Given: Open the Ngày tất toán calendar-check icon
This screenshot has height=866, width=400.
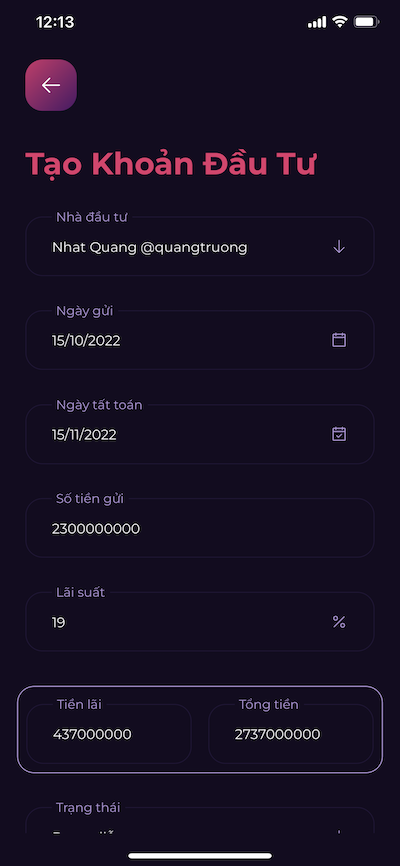Looking at the screenshot, I should [339, 434].
